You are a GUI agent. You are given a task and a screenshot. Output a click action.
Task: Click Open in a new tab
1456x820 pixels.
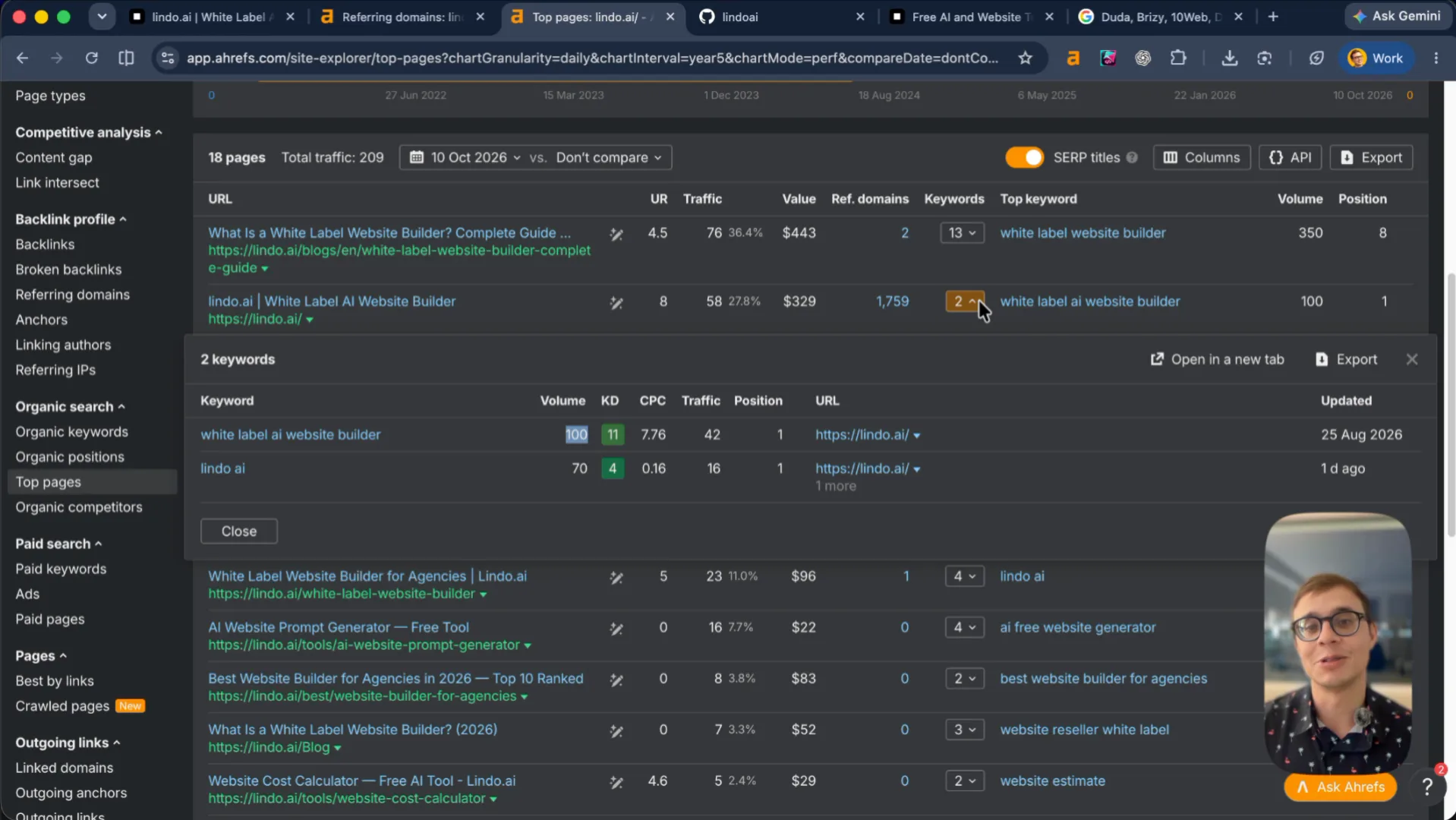1217,359
